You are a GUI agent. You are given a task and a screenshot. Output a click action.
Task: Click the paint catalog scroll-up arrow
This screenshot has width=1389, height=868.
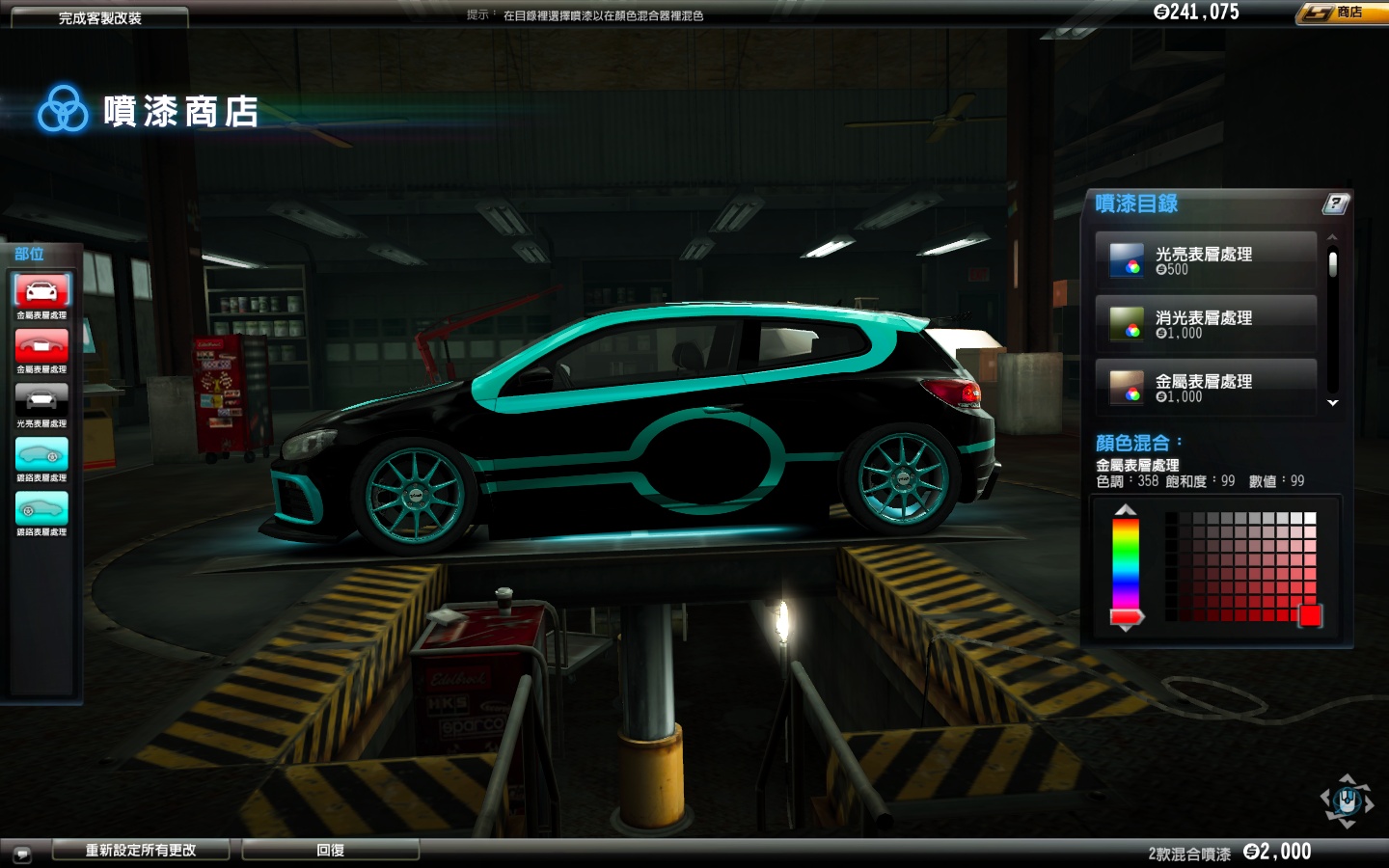[x=1332, y=237]
